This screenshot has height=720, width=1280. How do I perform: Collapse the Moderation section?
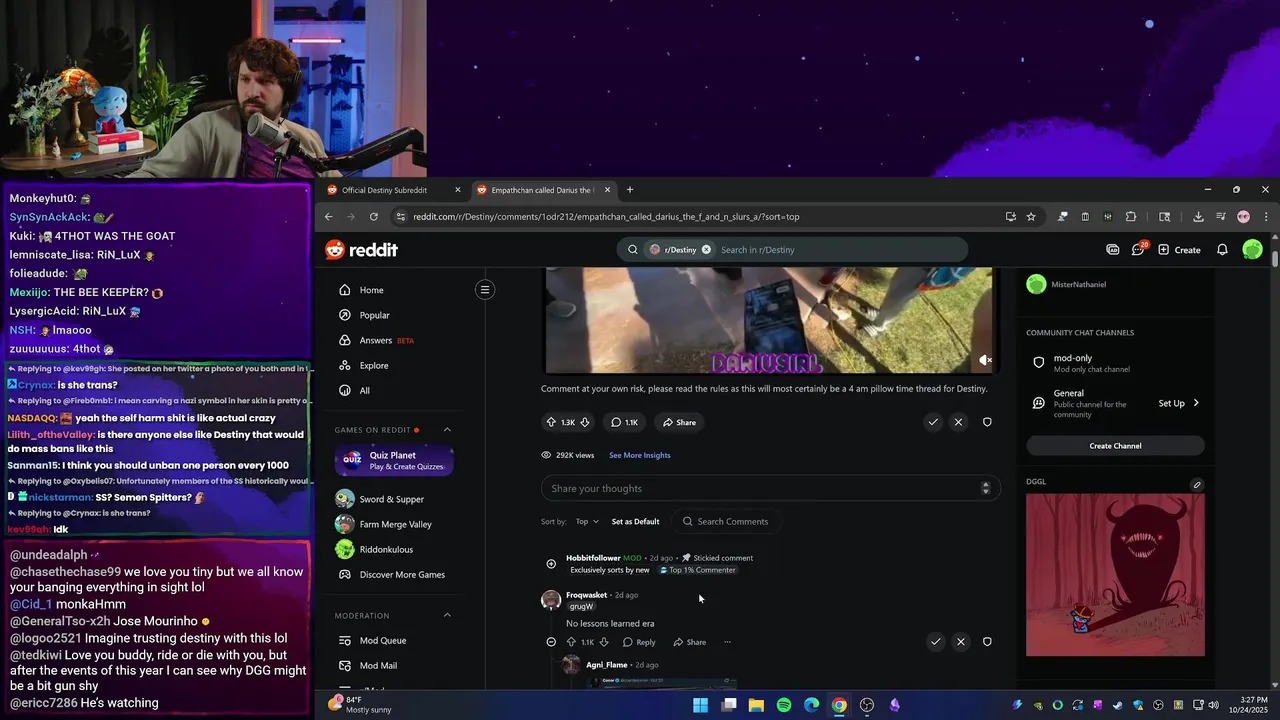click(447, 615)
